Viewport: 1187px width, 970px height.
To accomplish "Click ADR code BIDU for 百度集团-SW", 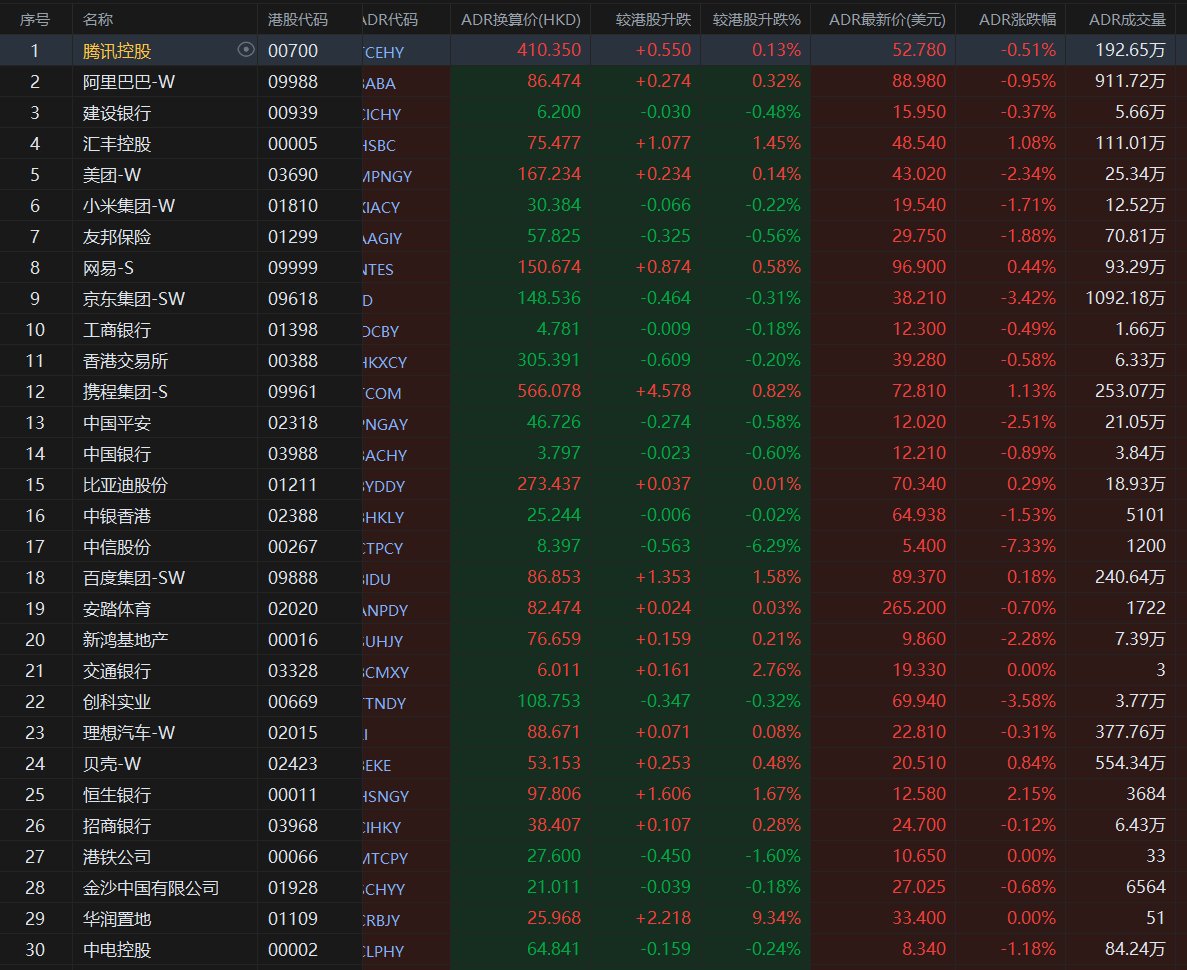I will (x=380, y=578).
